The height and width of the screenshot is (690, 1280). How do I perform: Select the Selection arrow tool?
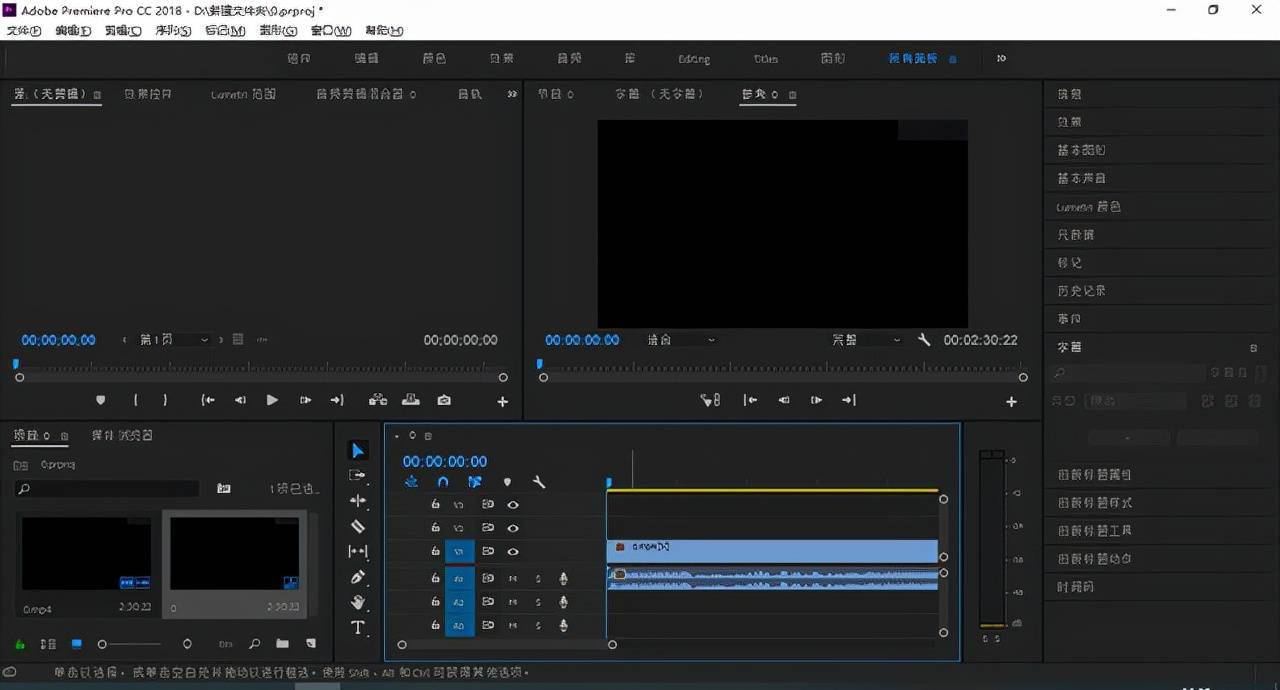(358, 451)
